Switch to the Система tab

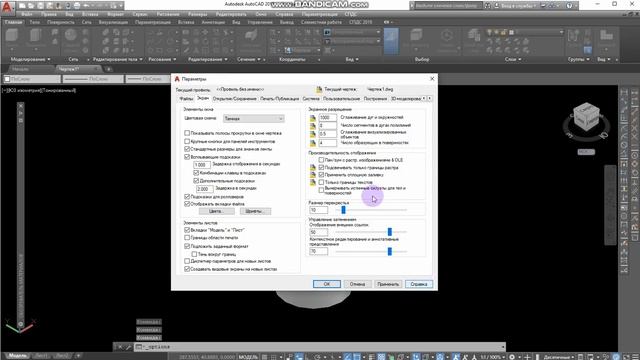click(x=311, y=98)
